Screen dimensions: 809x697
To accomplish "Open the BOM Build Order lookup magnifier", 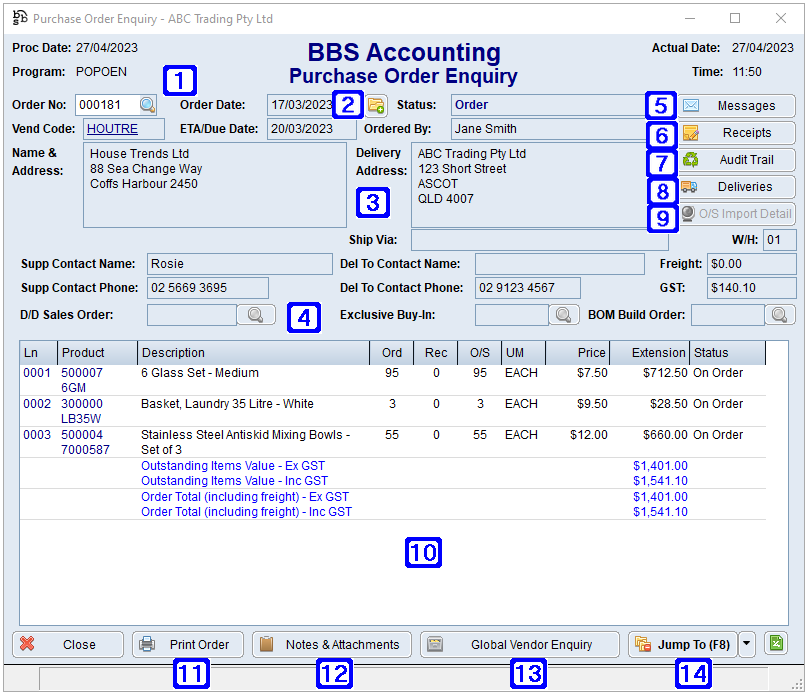I will (780, 314).
